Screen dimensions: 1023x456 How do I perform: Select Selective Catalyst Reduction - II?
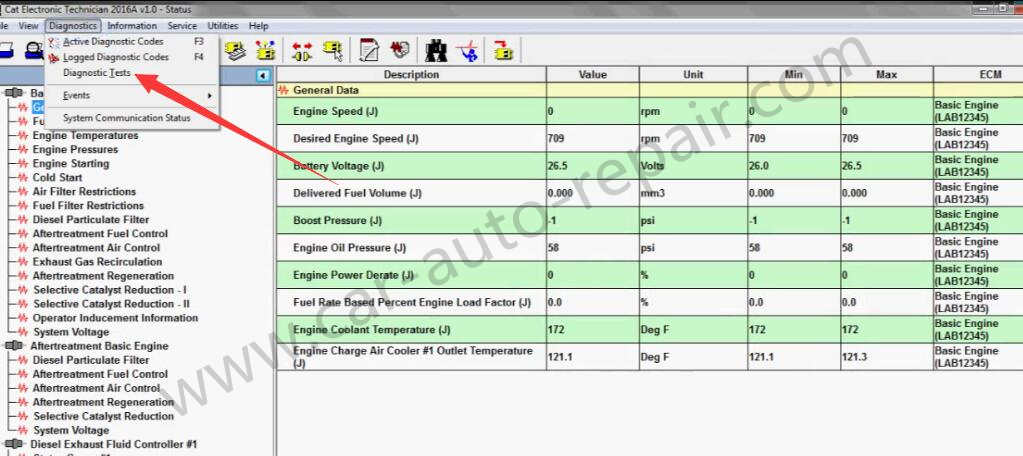click(x=112, y=304)
